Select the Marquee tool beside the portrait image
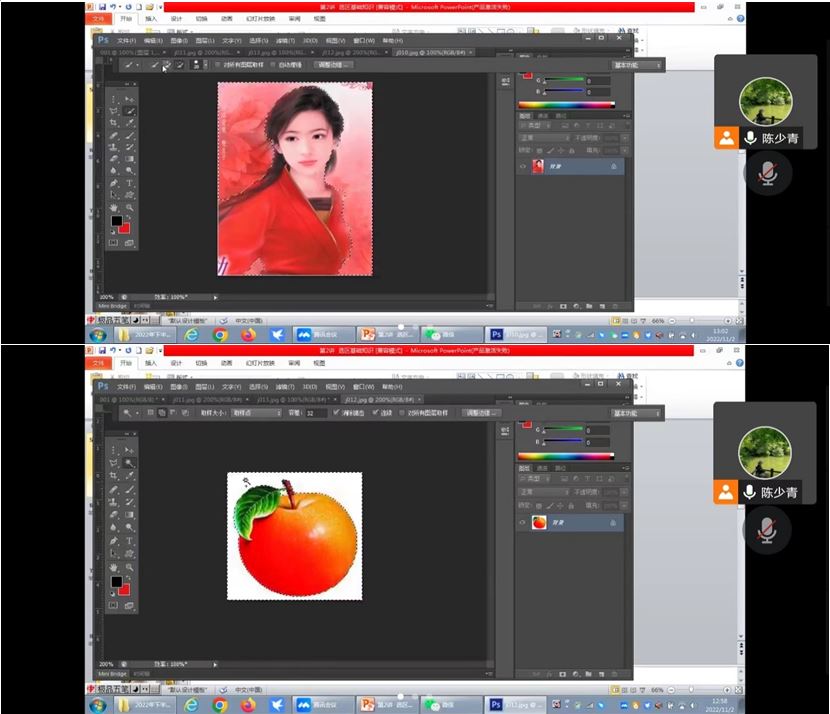 [x=113, y=99]
